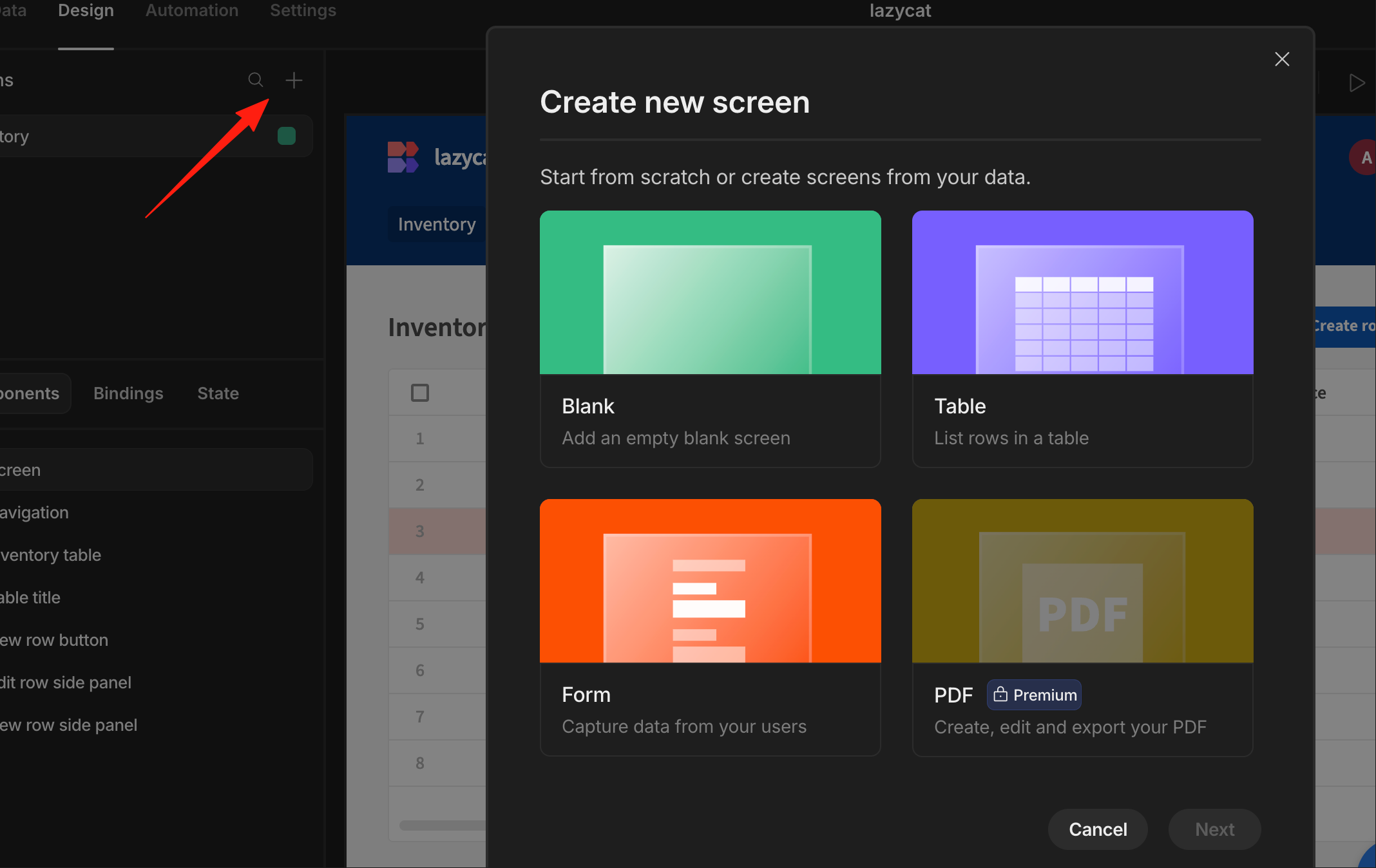Choose the PDF screen template card

(x=1082, y=627)
